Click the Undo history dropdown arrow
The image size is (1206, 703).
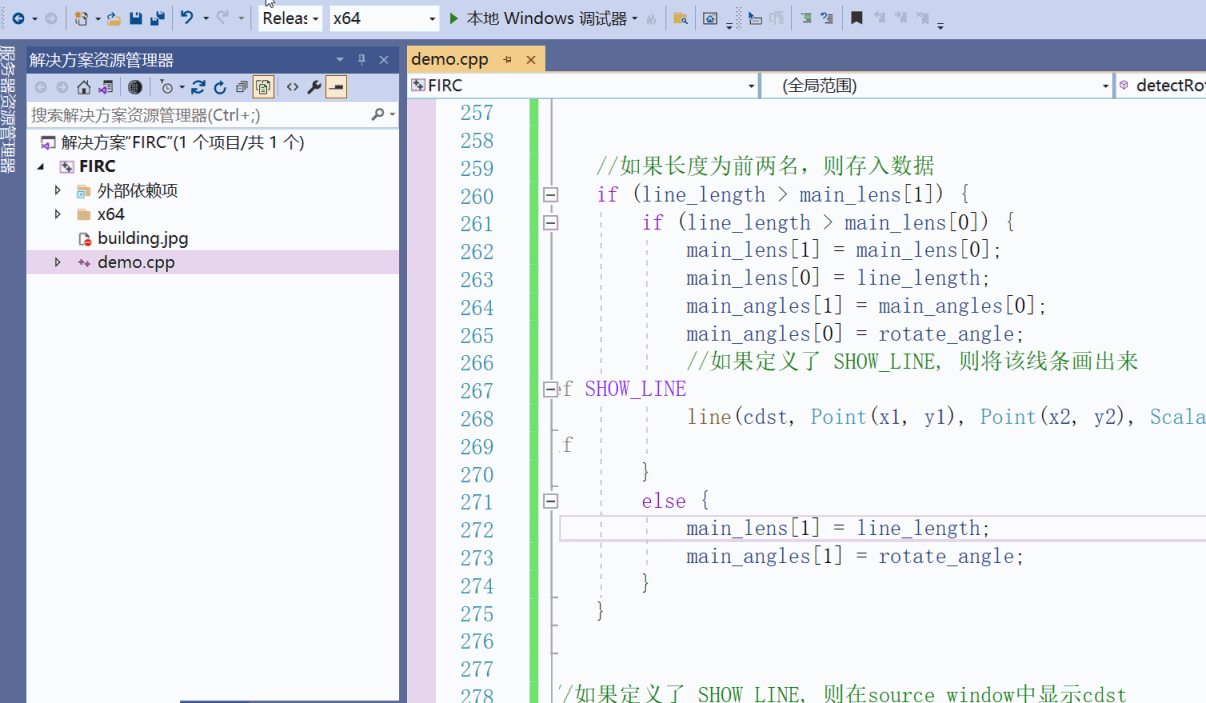point(206,18)
